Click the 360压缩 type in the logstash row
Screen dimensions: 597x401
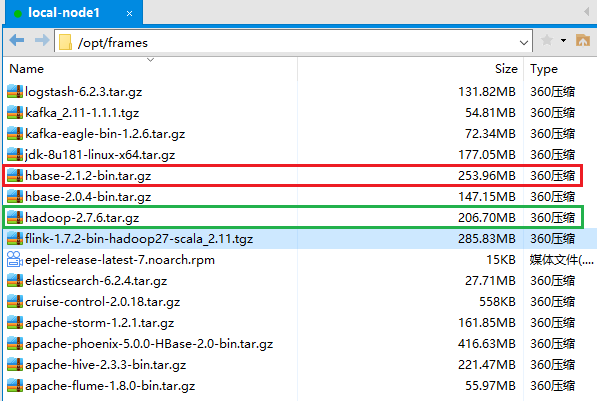[552, 92]
